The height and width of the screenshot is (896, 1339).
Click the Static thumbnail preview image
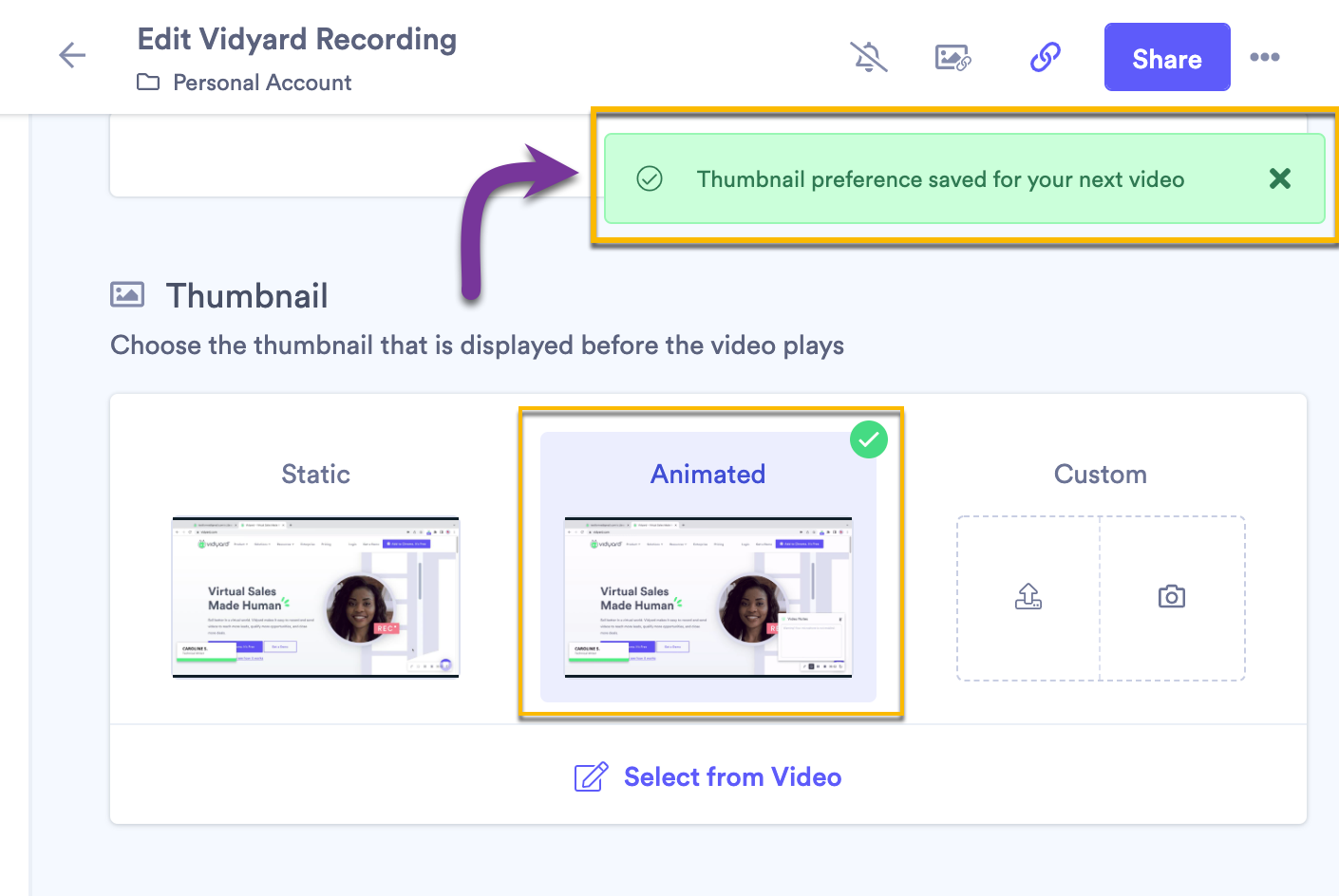315,596
